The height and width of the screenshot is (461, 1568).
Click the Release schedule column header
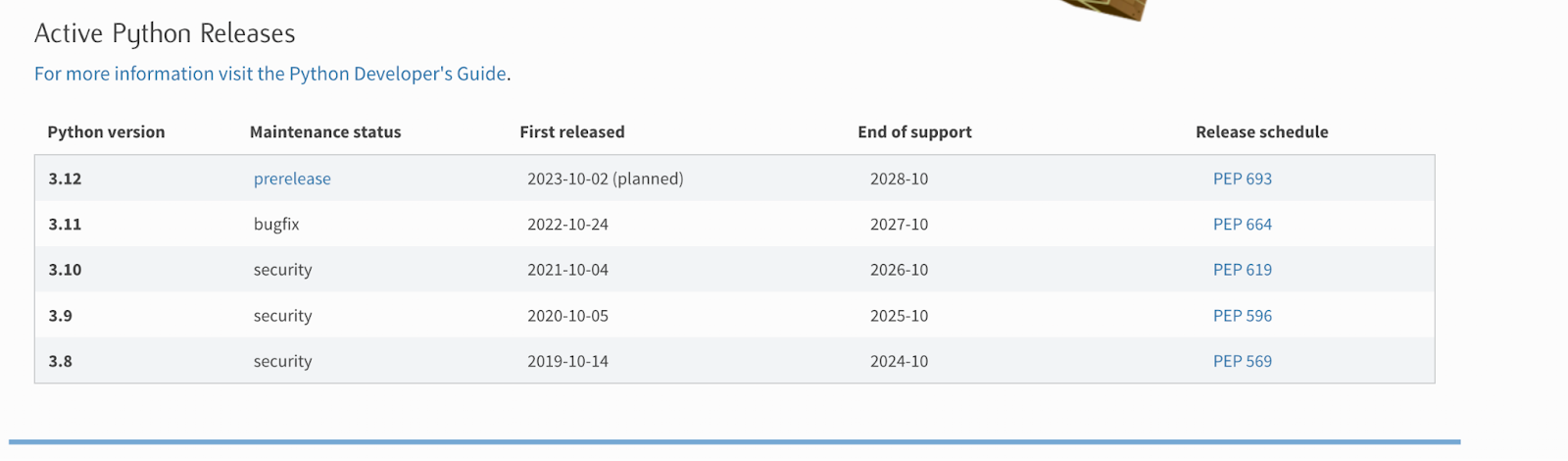[x=1261, y=132]
